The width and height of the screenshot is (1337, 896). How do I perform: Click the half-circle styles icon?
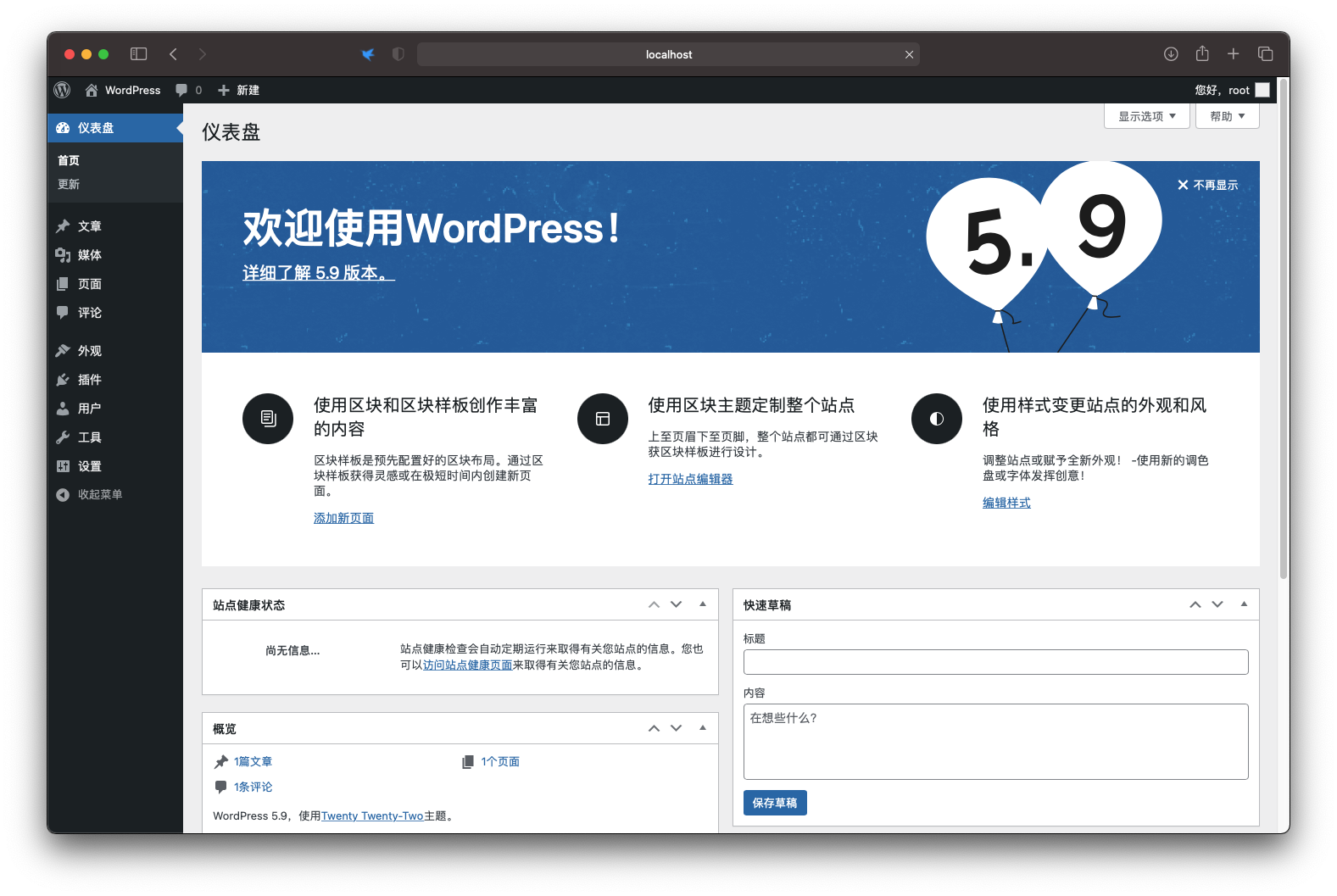(x=937, y=419)
